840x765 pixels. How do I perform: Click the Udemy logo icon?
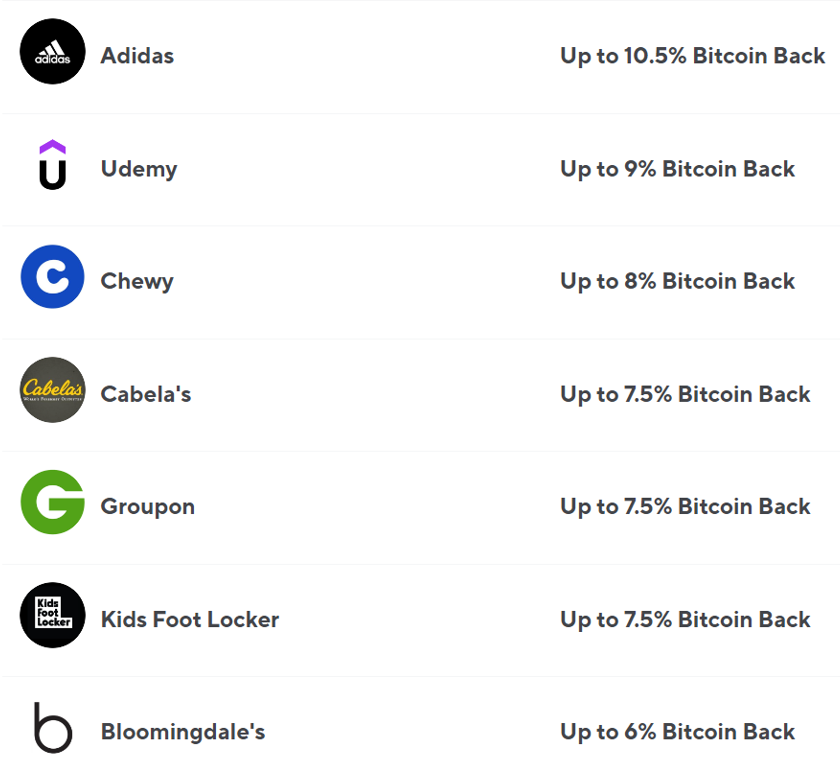coord(52,164)
